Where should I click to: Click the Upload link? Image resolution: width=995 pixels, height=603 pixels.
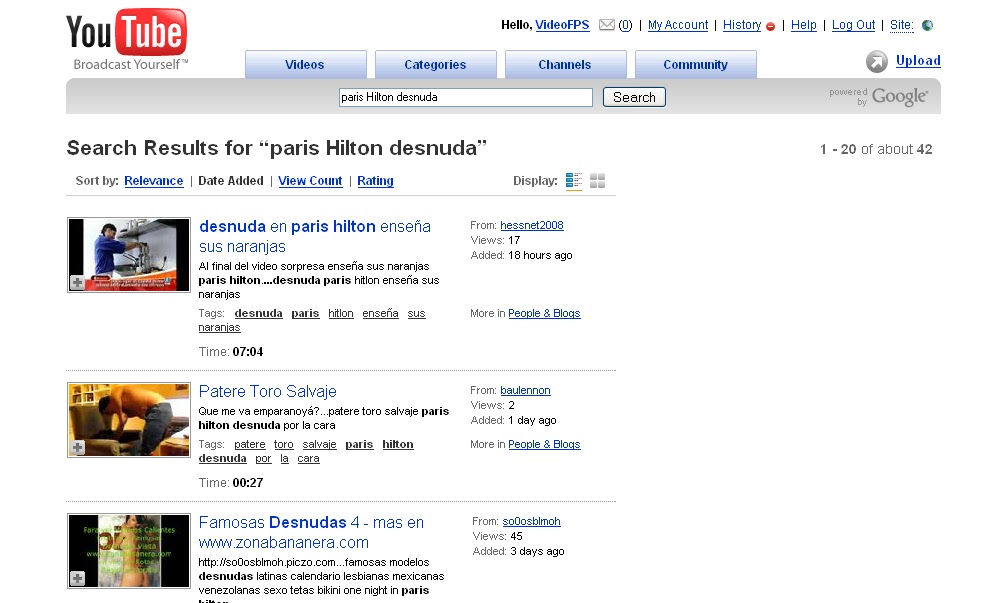(918, 60)
